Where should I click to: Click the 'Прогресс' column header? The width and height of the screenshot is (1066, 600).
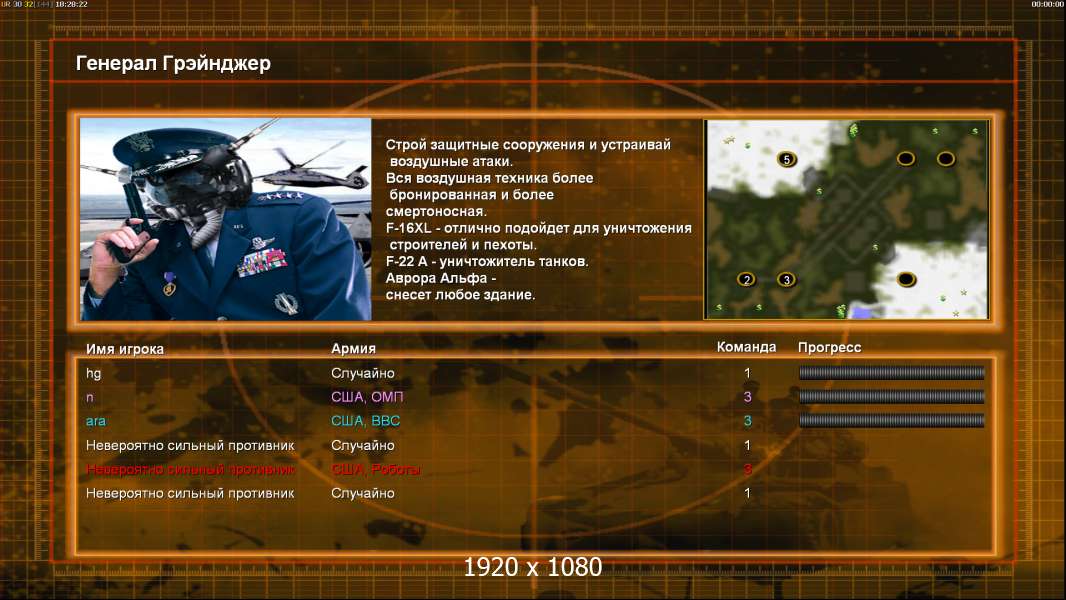pyautogui.click(x=829, y=348)
